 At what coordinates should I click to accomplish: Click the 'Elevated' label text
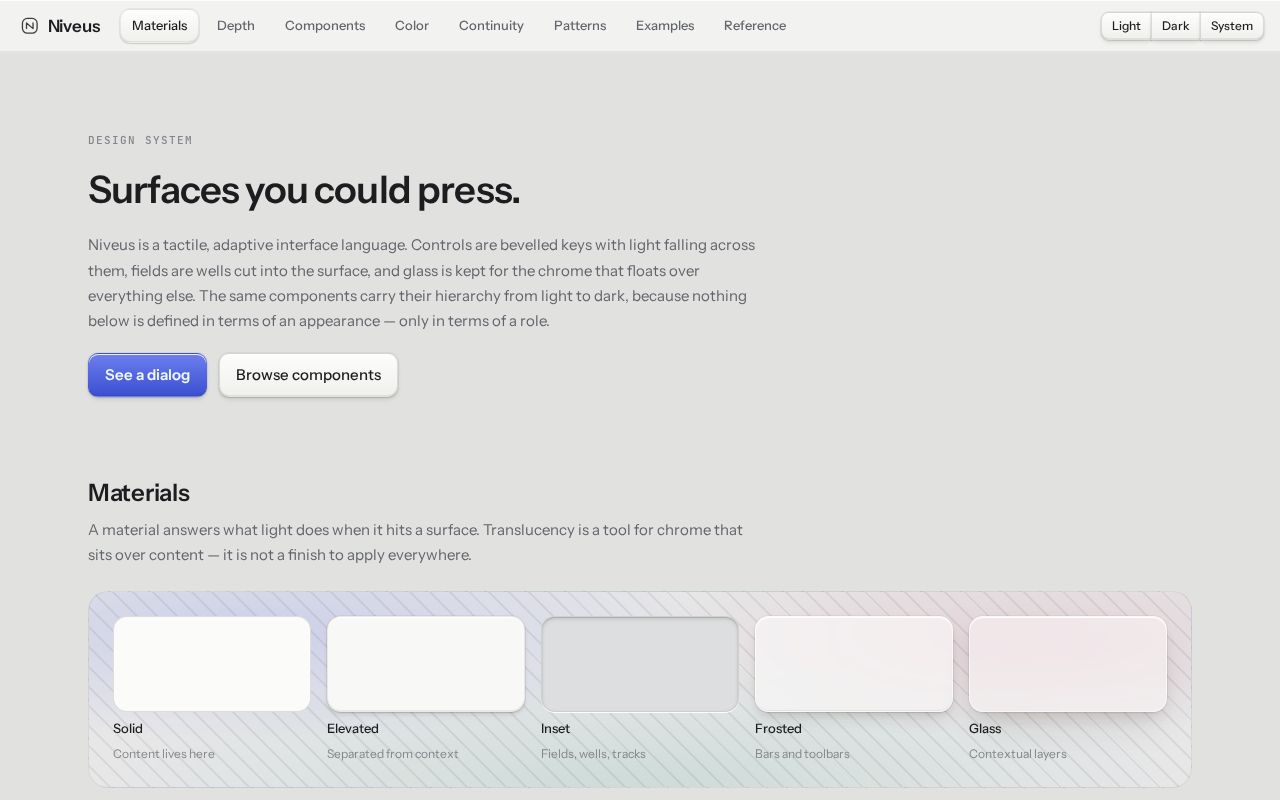point(353,729)
